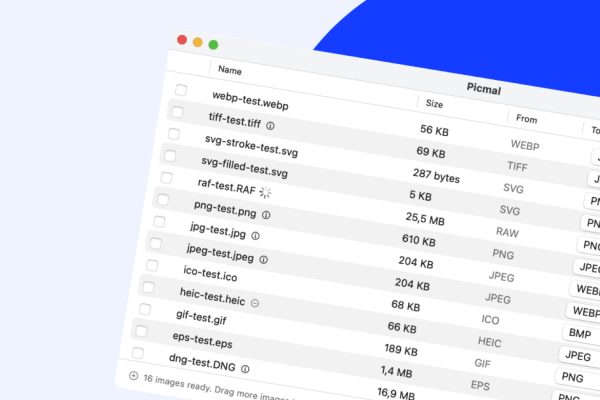Open the WEBP dropdown on the jpeg-test.jpeg row

point(584,312)
